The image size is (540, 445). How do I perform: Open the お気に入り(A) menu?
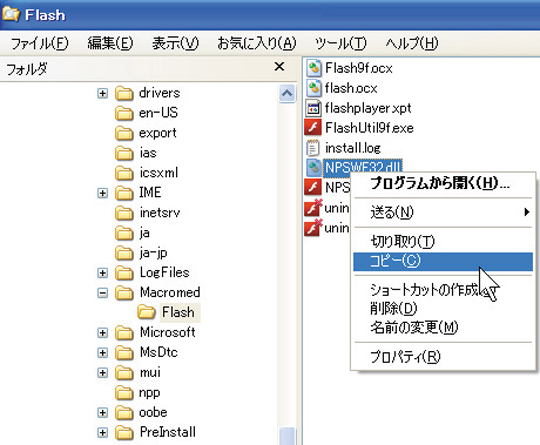coord(257,44)
